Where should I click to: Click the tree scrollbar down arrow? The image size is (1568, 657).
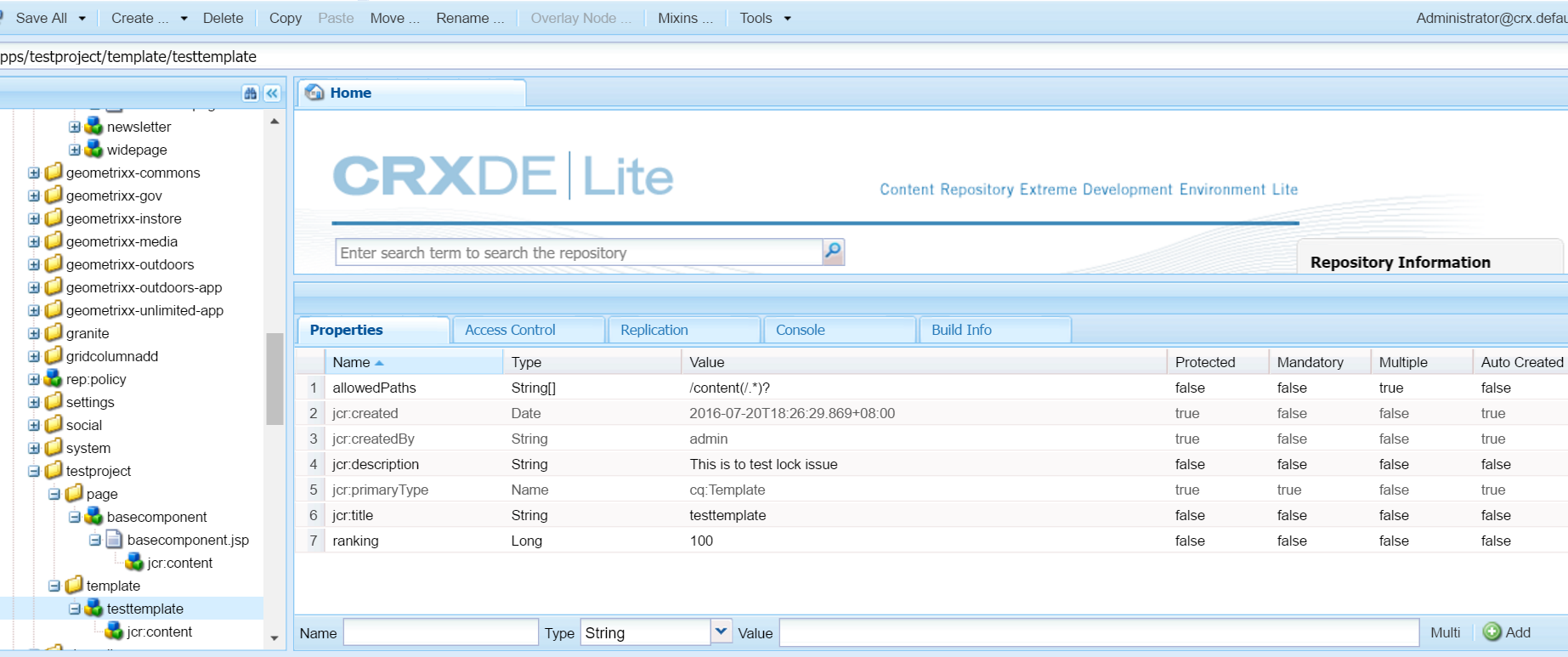275,637
